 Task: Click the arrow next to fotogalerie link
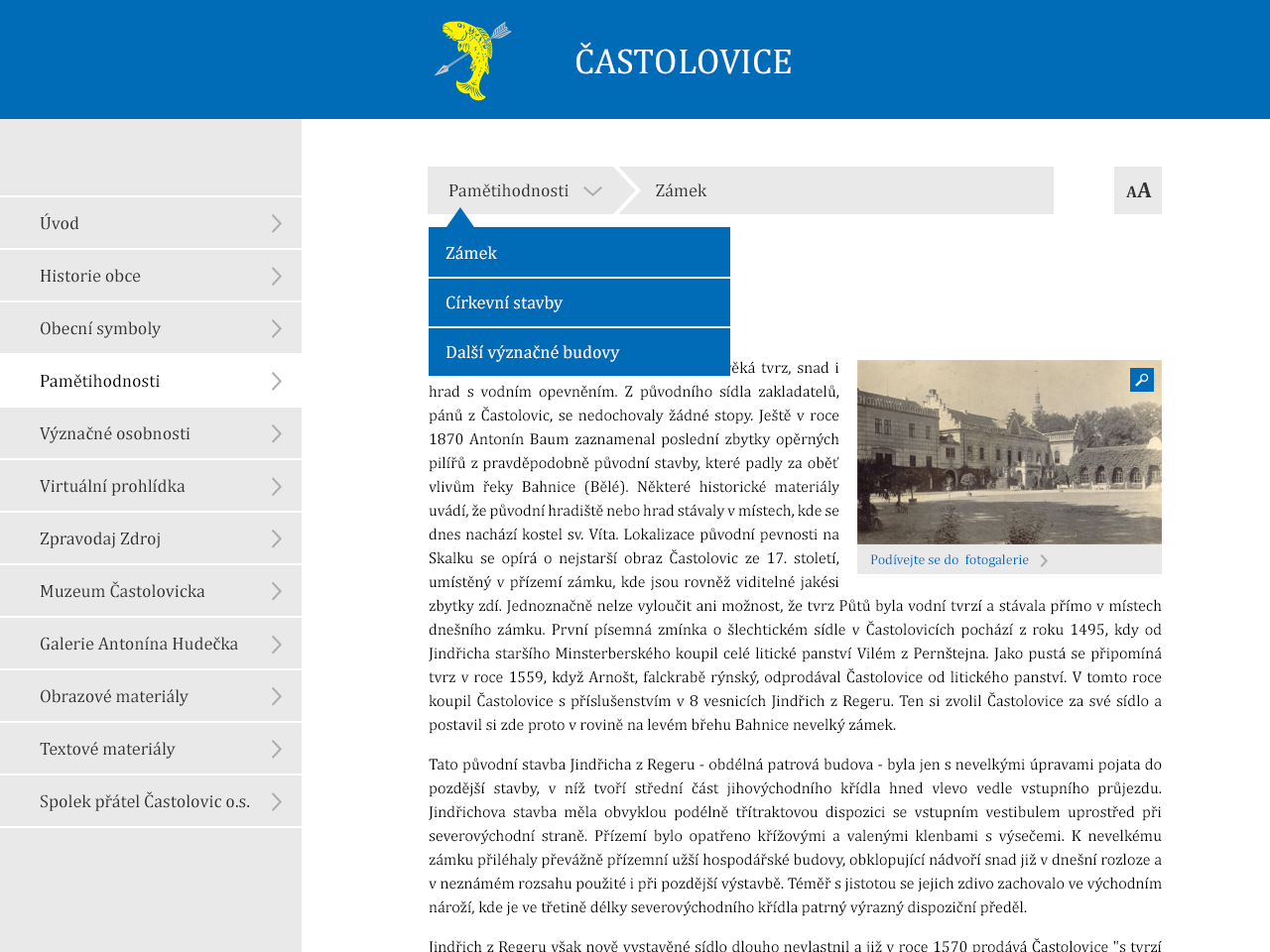(1044, 560)
